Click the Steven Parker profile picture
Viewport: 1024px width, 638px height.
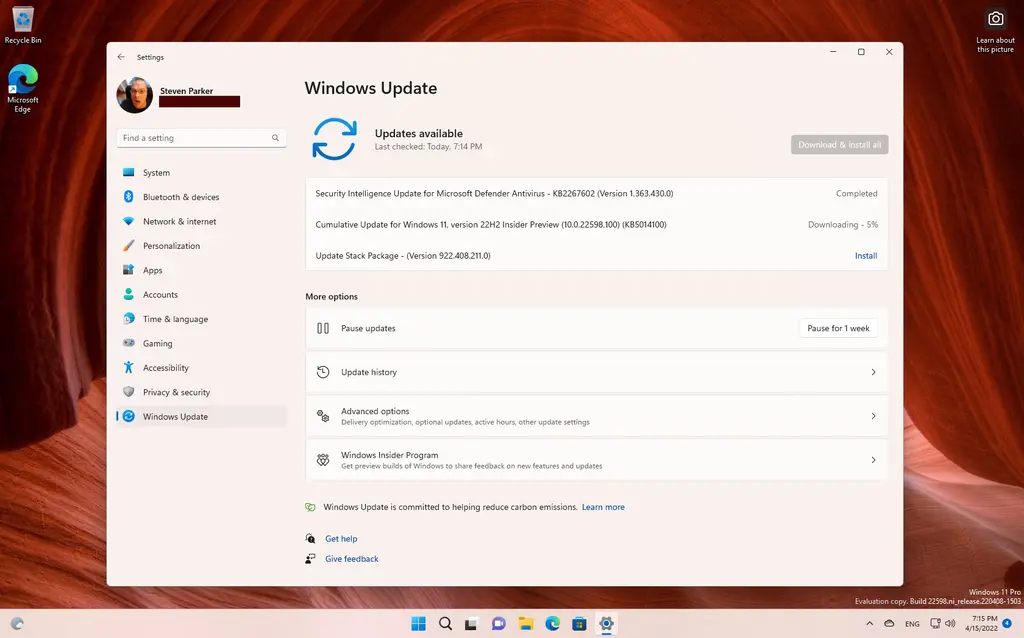pyautogui.click(x=135, y=96)
